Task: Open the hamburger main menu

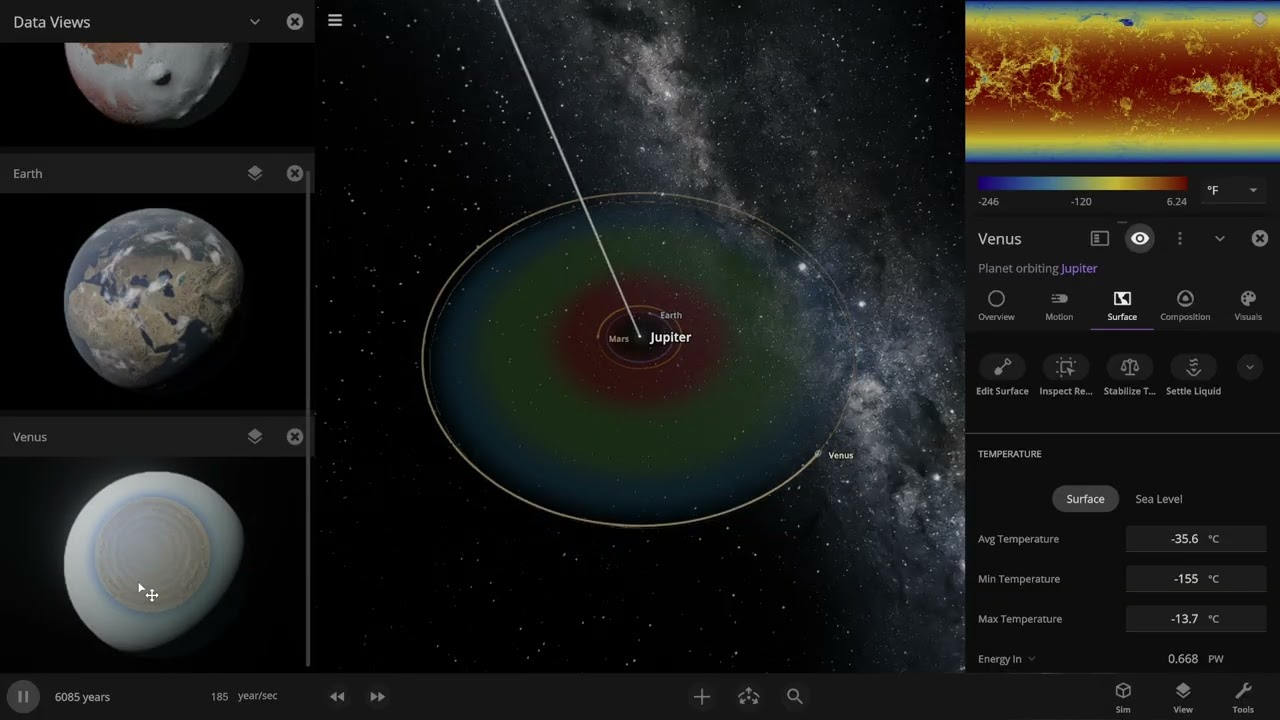Action: (x=335, y=21)
